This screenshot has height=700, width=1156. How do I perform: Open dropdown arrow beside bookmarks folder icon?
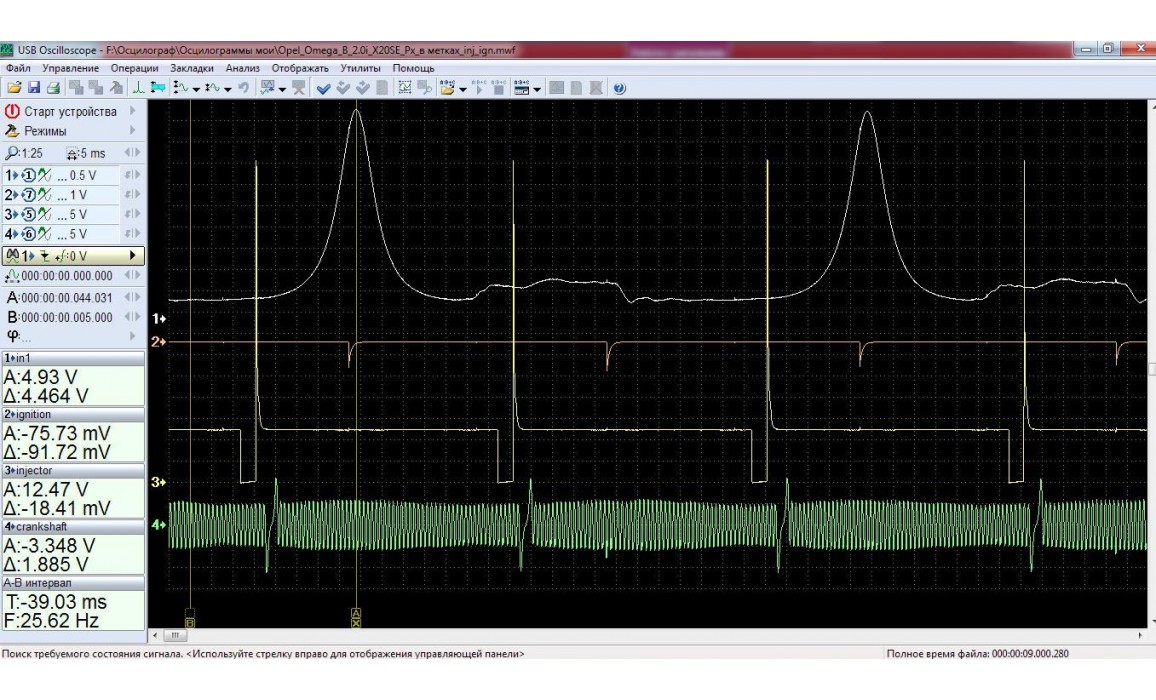(463, 88)
